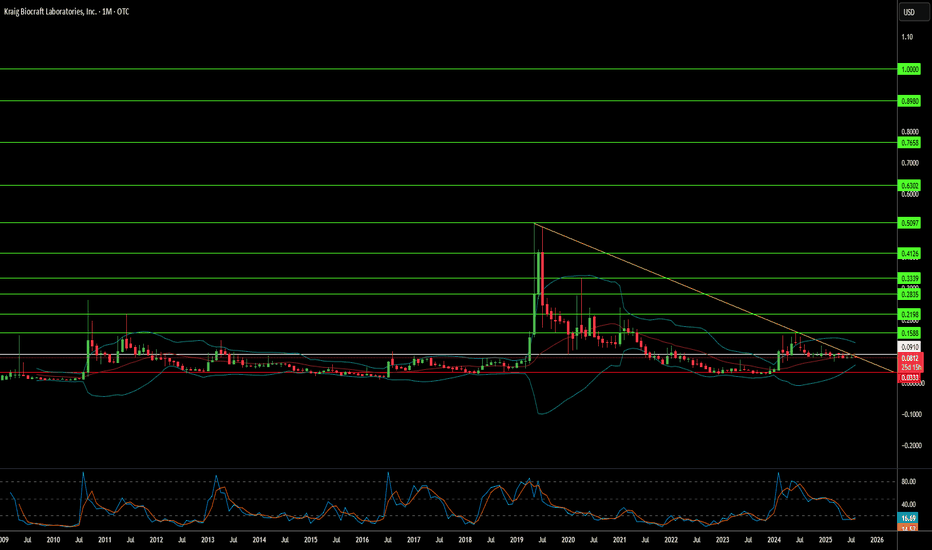The width and height of the screenshot is (932, 550).
Task: Click 2020 on the time axis
Action: [568, 540]
